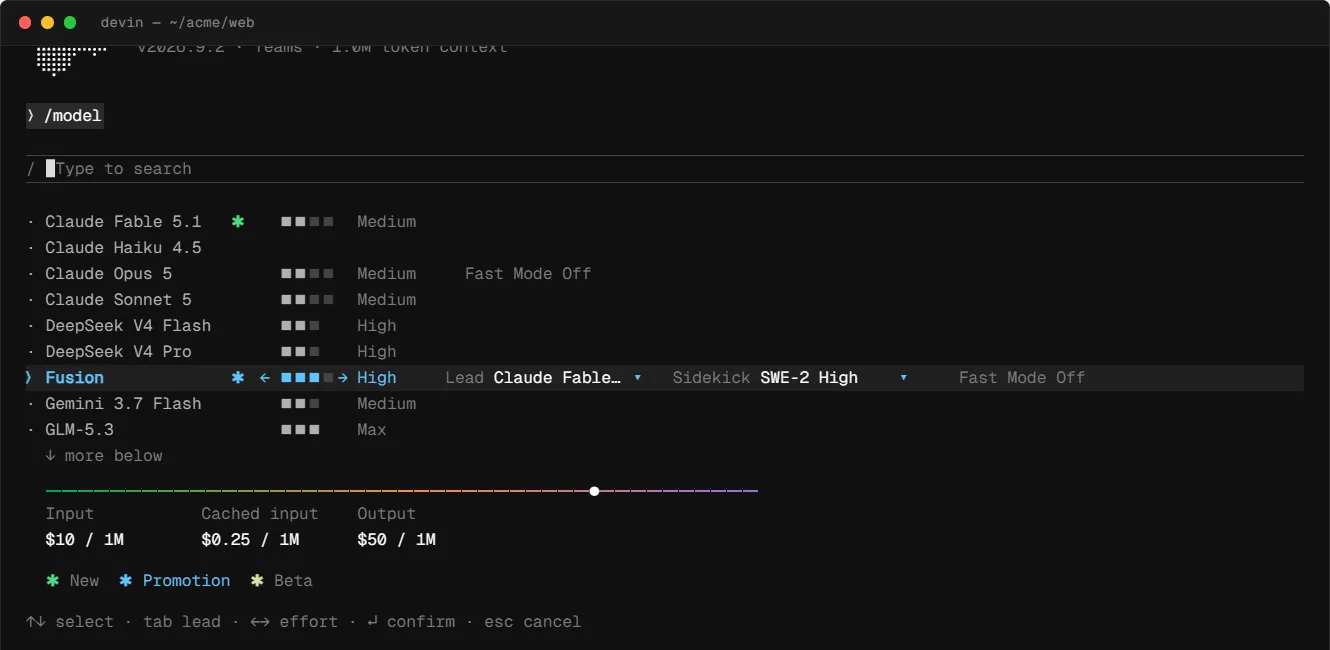Click the left arrow to decrease Fusion effort

[x=265, y=377]
